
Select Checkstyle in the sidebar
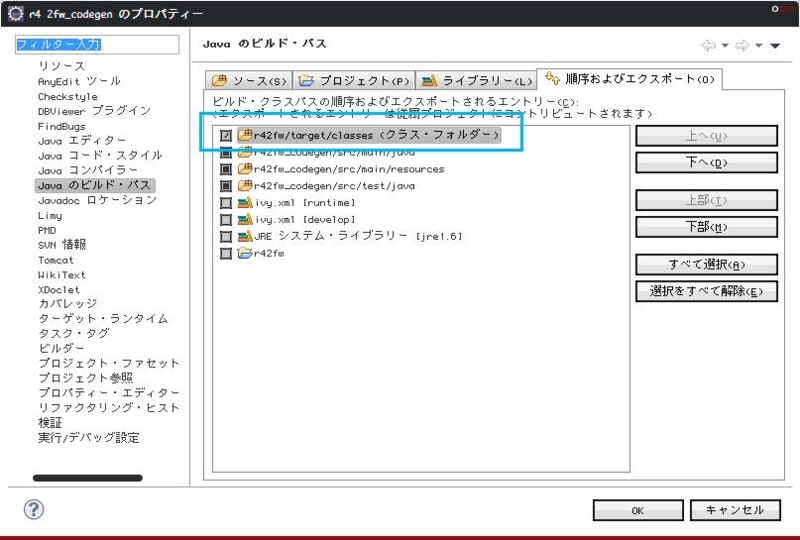(x=67, y=96)
